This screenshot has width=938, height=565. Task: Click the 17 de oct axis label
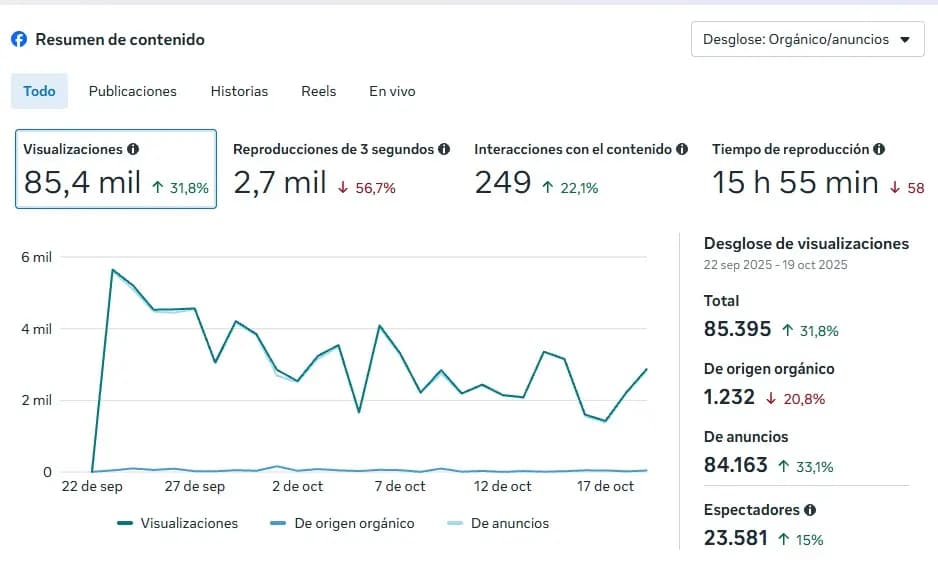[x=605, y=487]
